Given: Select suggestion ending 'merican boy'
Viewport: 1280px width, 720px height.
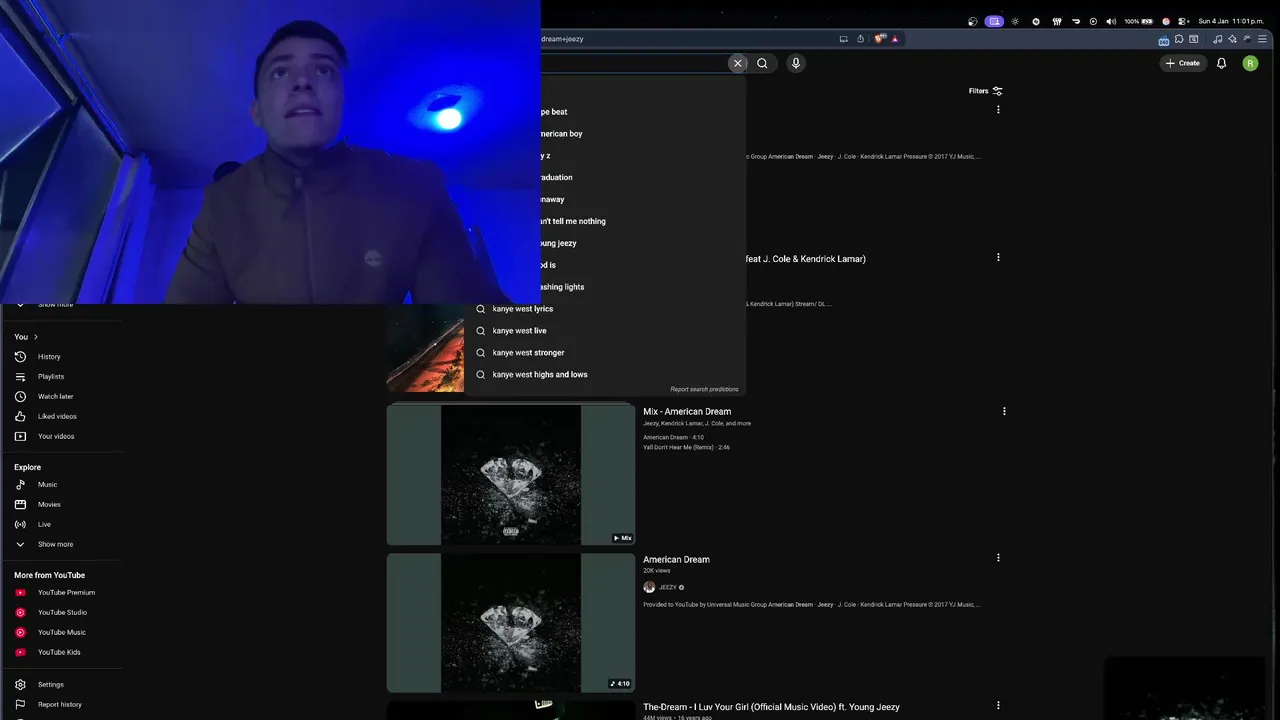Looking at the screenshot, I should (643, 134).
